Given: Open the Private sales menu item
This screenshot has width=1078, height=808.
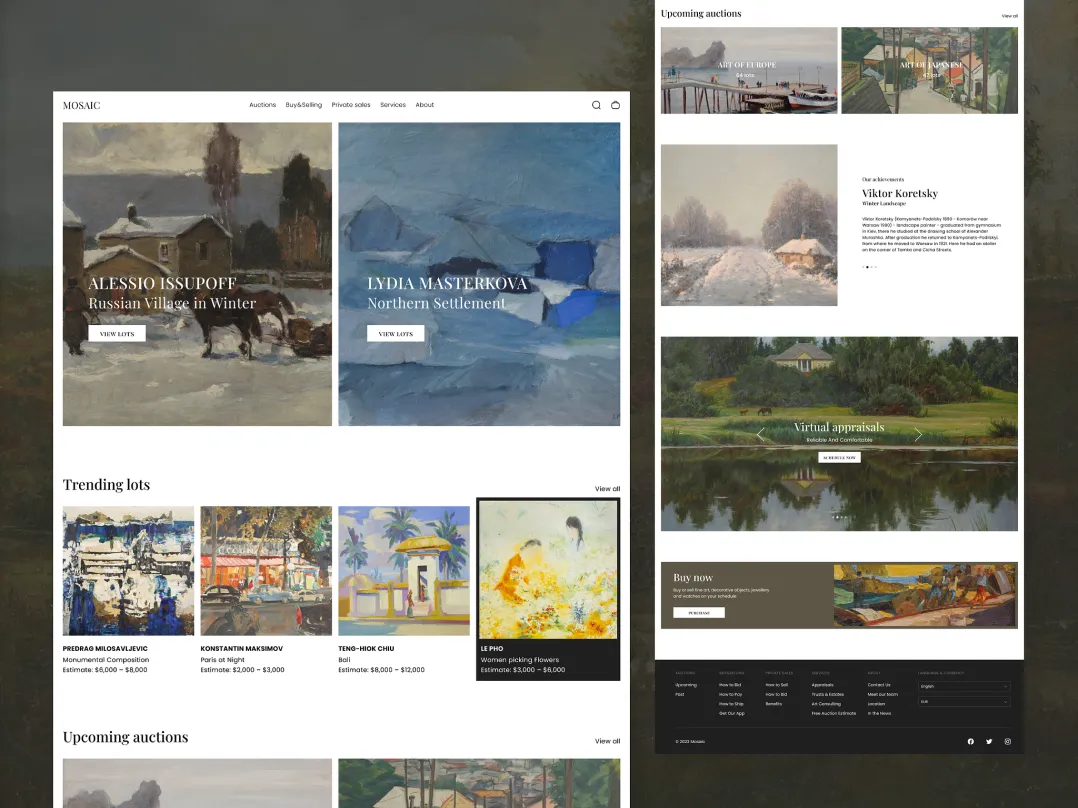Looking at the screenshot, I should click(x=351, y=104).
